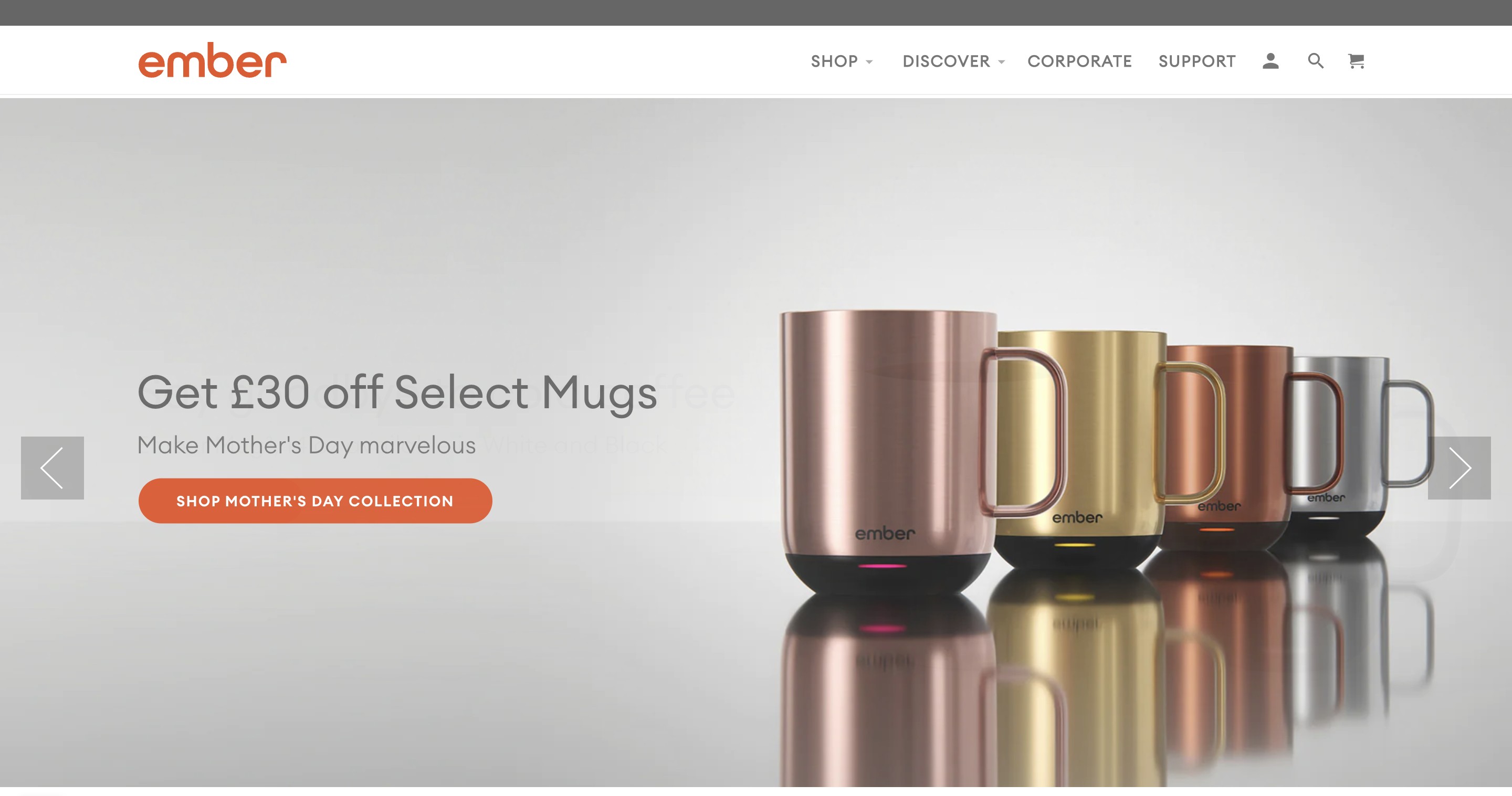Viewport: 1512px width, 796px height.
Task: Advance carousel with right arrow
Action: point(1458,468)
